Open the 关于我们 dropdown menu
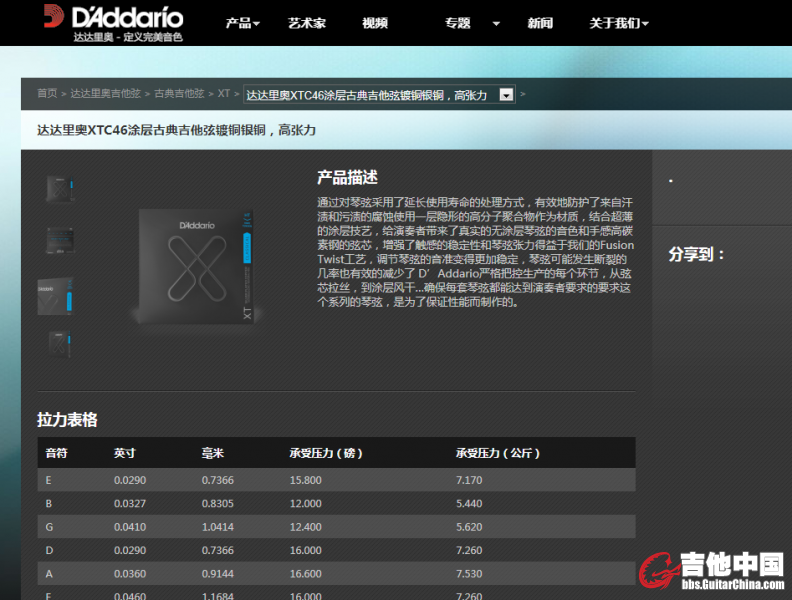Image resolution: width=792 pixels, height=600 pixels. 619,23
